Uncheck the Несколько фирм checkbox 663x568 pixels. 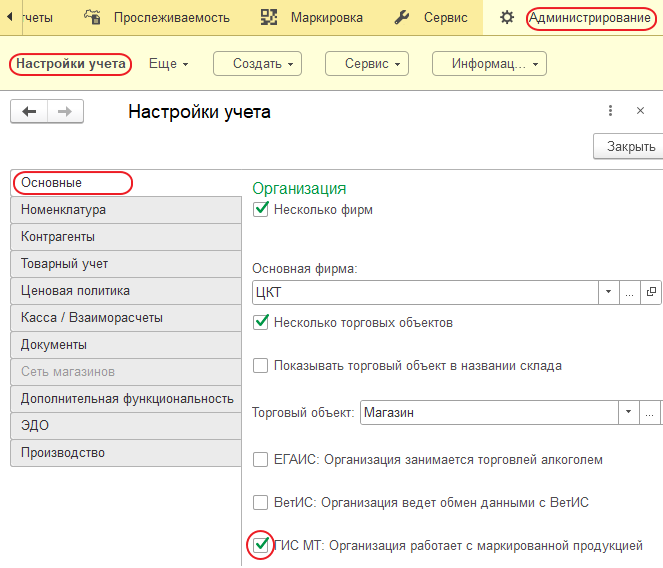pos(262,209)
